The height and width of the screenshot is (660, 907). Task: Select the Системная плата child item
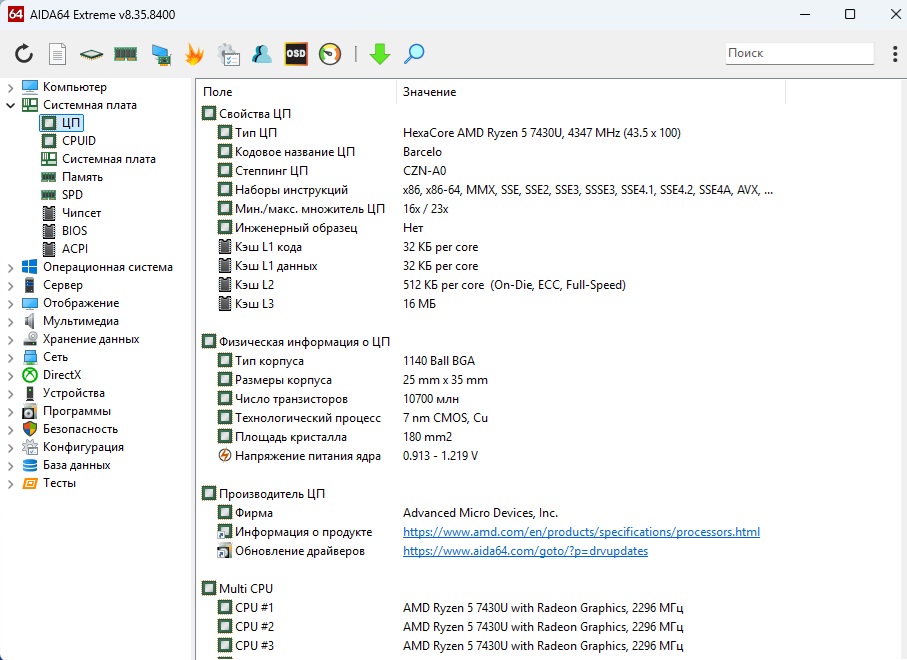pyautogui.click(x=109, y=159)
